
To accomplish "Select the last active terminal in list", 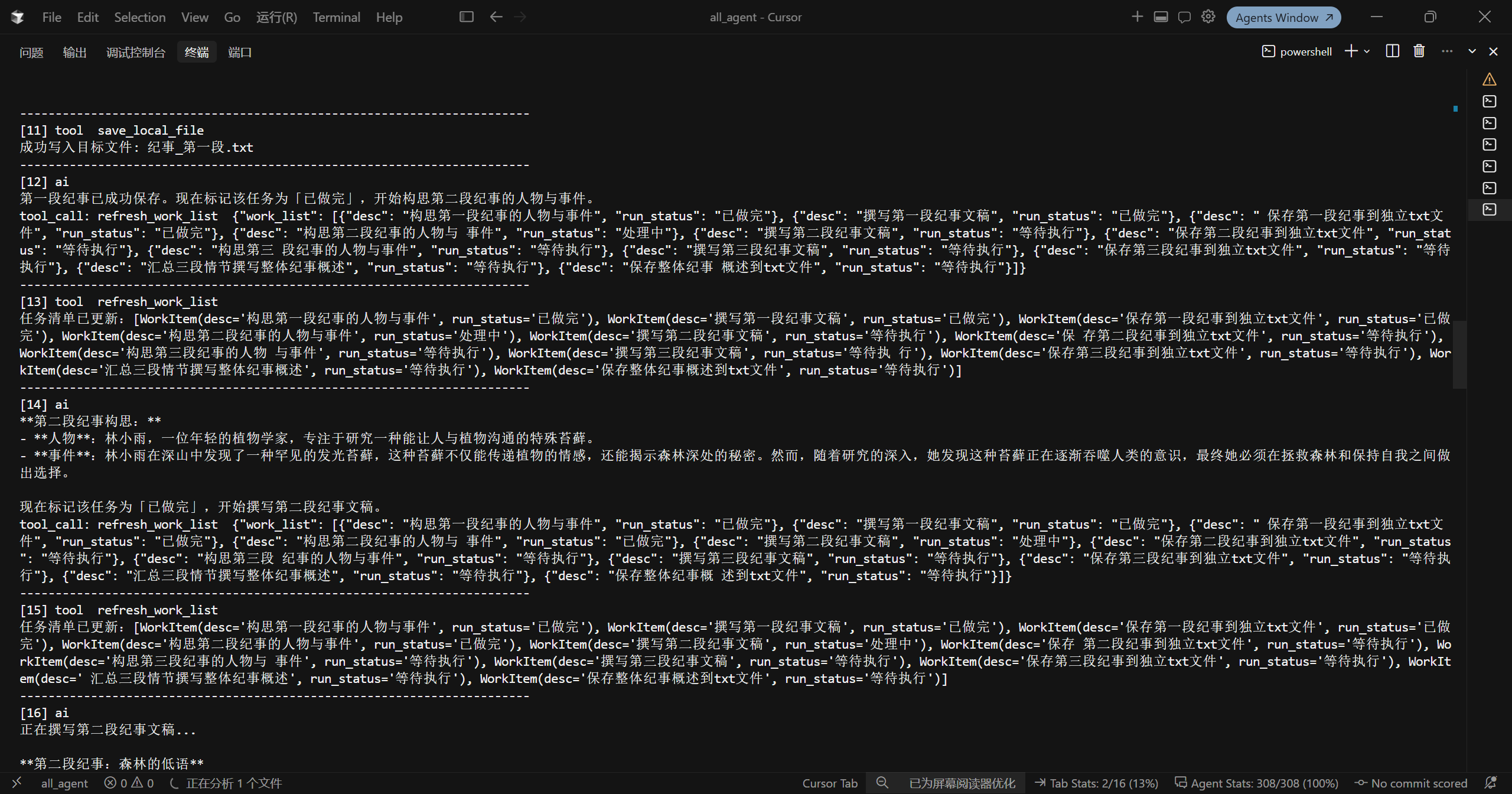I will click(1489, 210).
